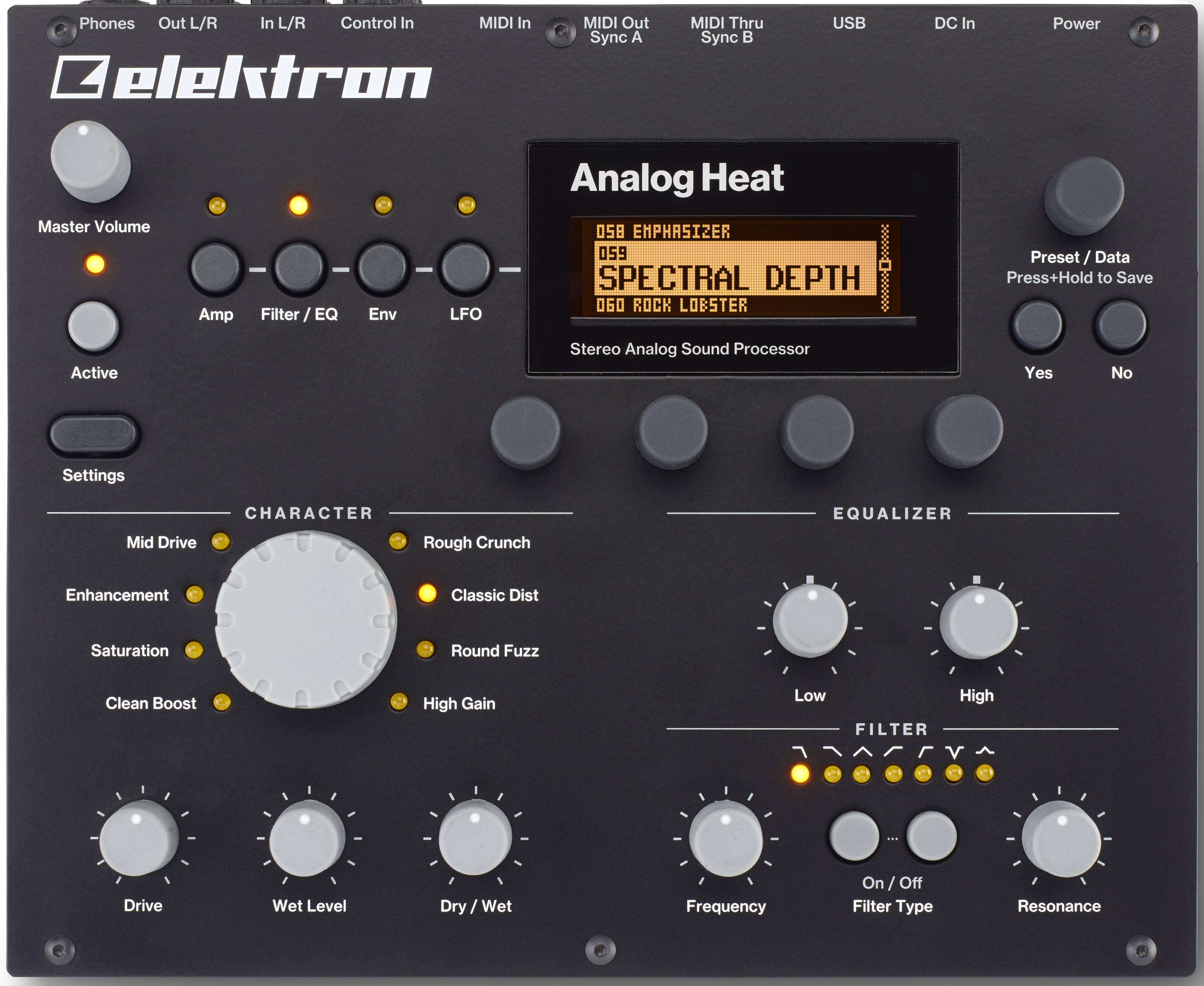Click the MIDI Thru Sync B label
Viewport: 1204px width, 986px height.
(727, 30)
